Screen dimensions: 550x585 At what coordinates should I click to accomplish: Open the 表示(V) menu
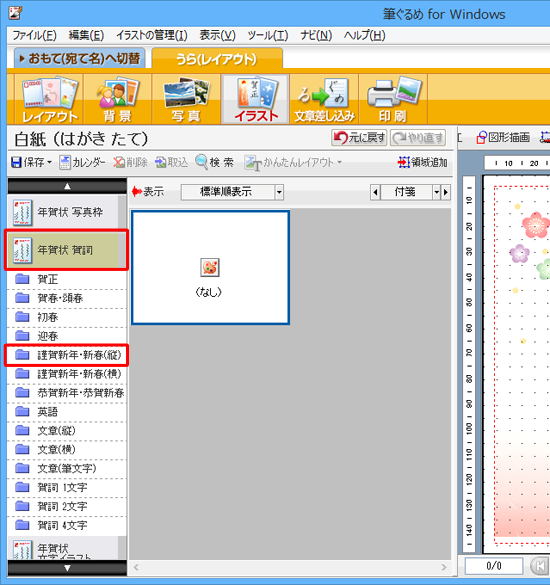[x=218, y=35]
